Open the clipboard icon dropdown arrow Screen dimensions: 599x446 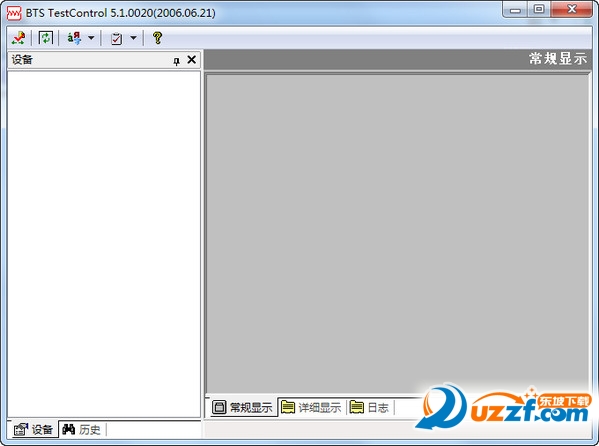[133, 38]
